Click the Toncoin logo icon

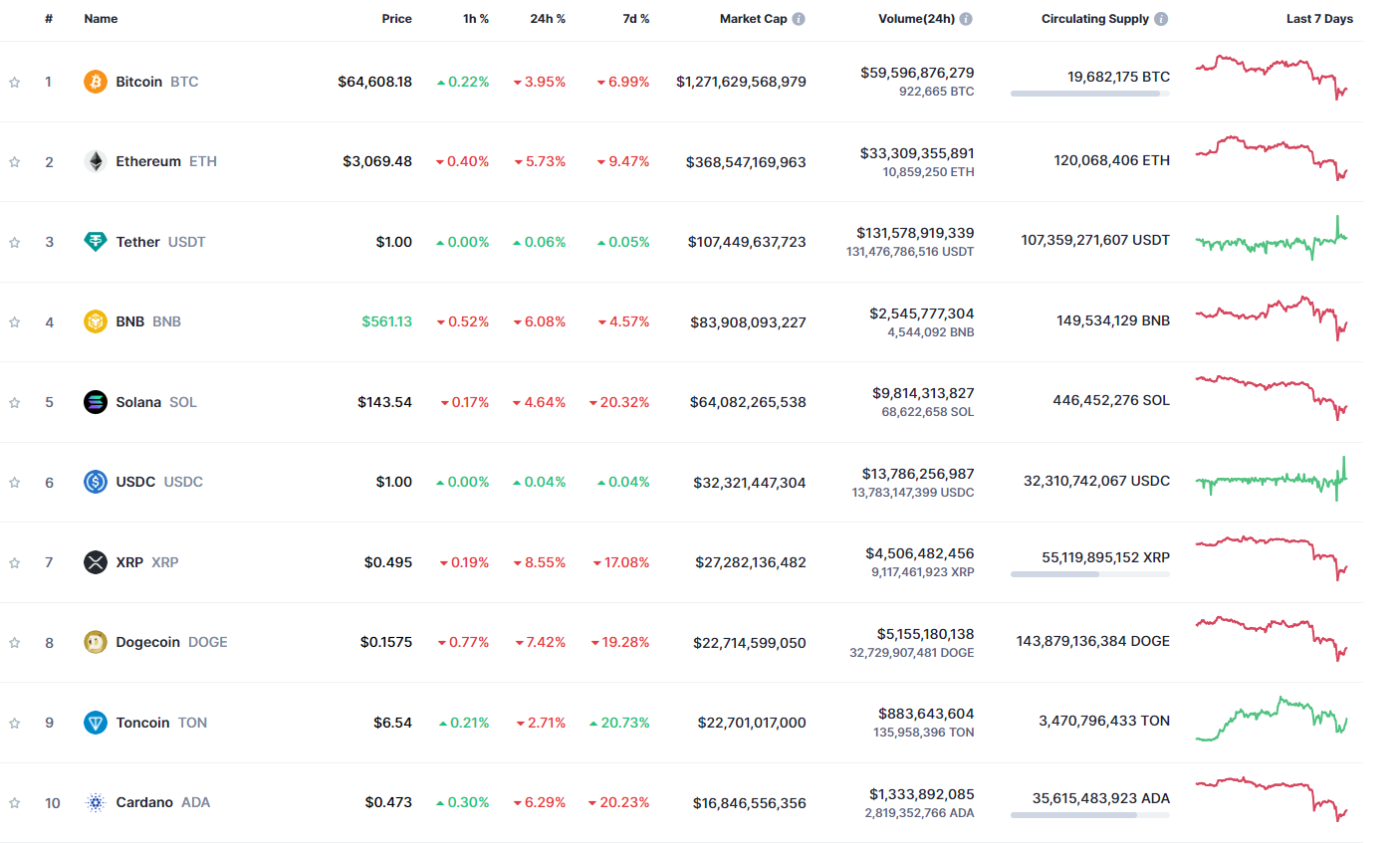(x=96, y=723)
